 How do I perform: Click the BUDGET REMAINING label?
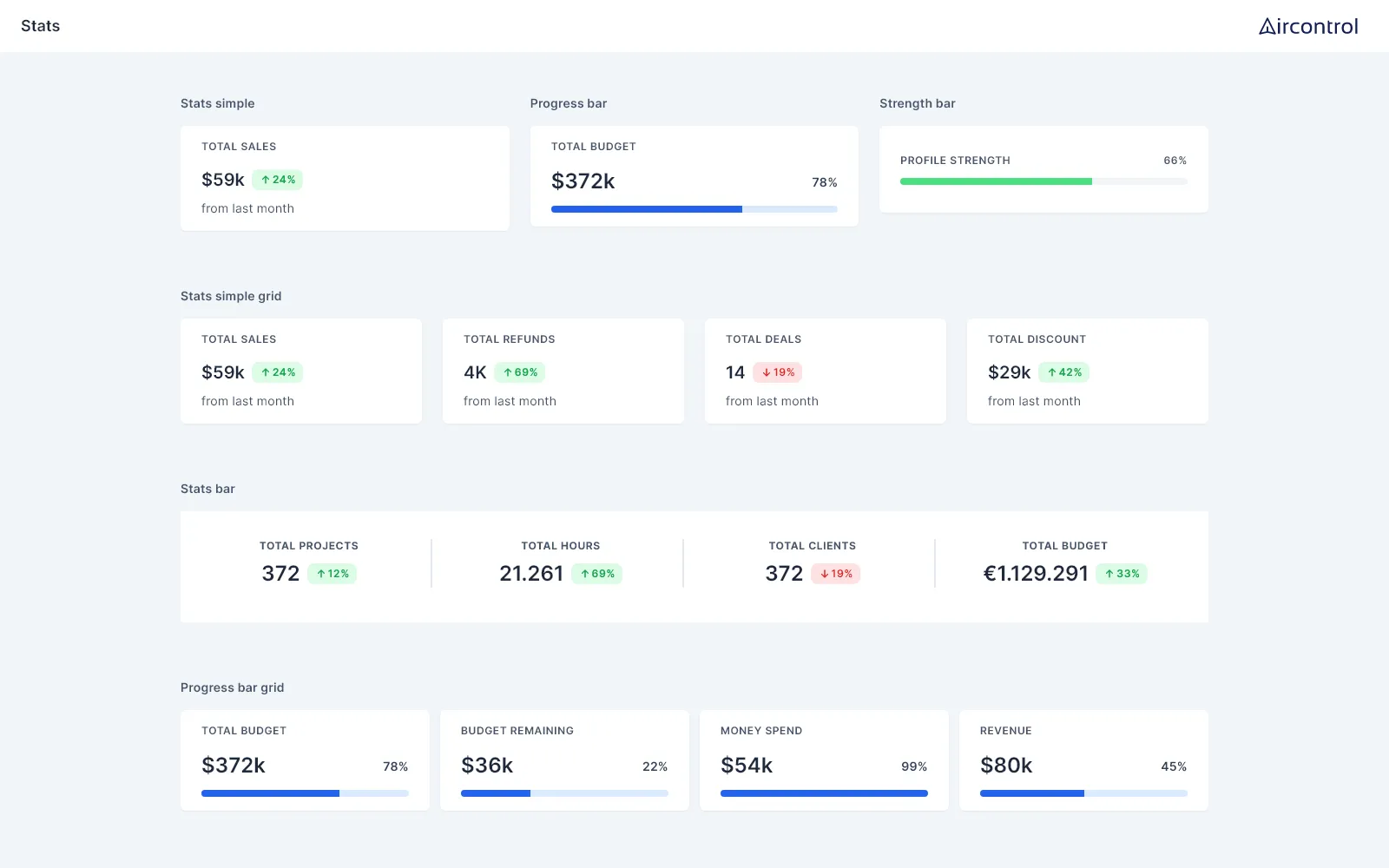click(x=517, y=731)
